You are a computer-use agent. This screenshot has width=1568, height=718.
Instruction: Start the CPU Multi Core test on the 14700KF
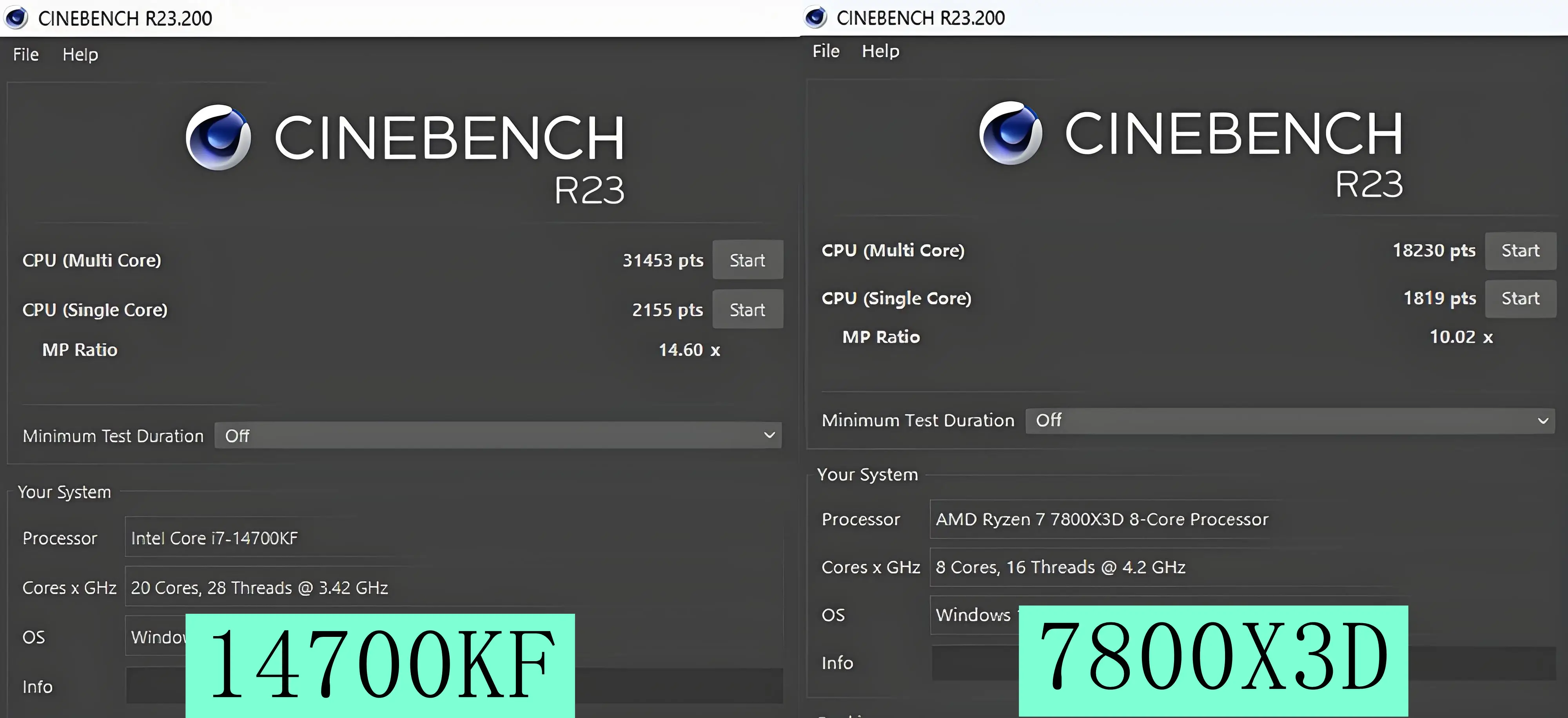(x=748, y=260)
